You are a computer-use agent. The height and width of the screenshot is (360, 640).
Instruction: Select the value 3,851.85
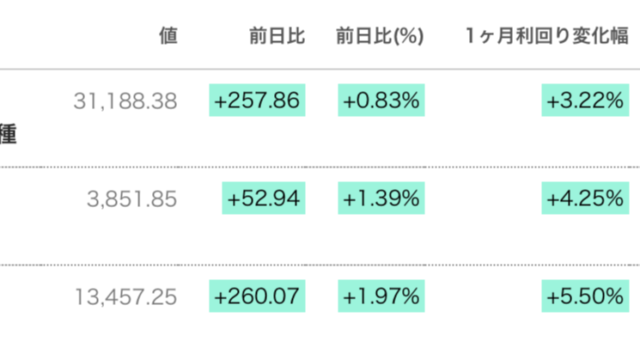pos(132,199)
